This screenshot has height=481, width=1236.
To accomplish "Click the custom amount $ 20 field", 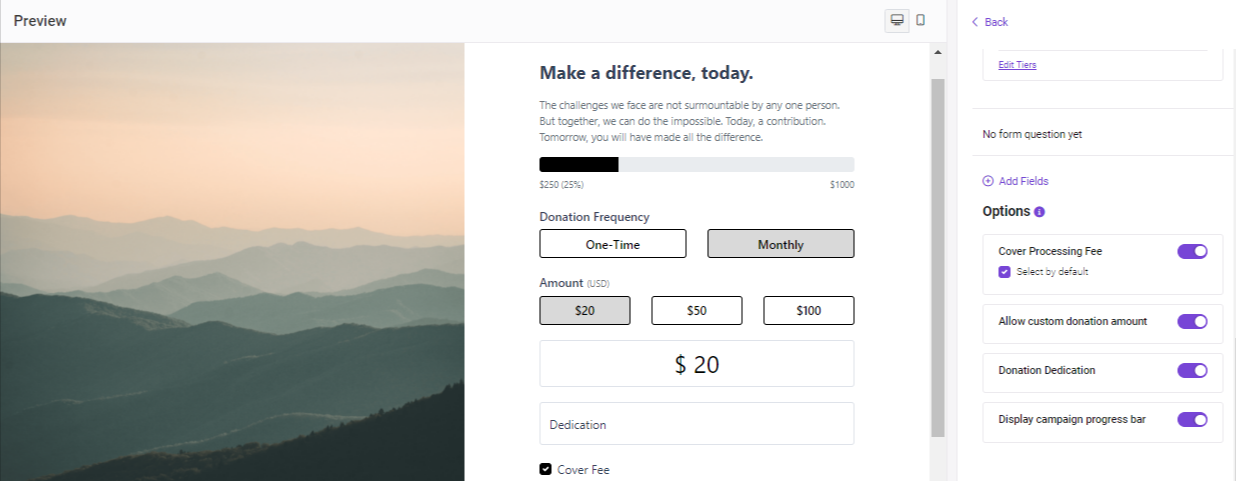I will coord(697,364).
